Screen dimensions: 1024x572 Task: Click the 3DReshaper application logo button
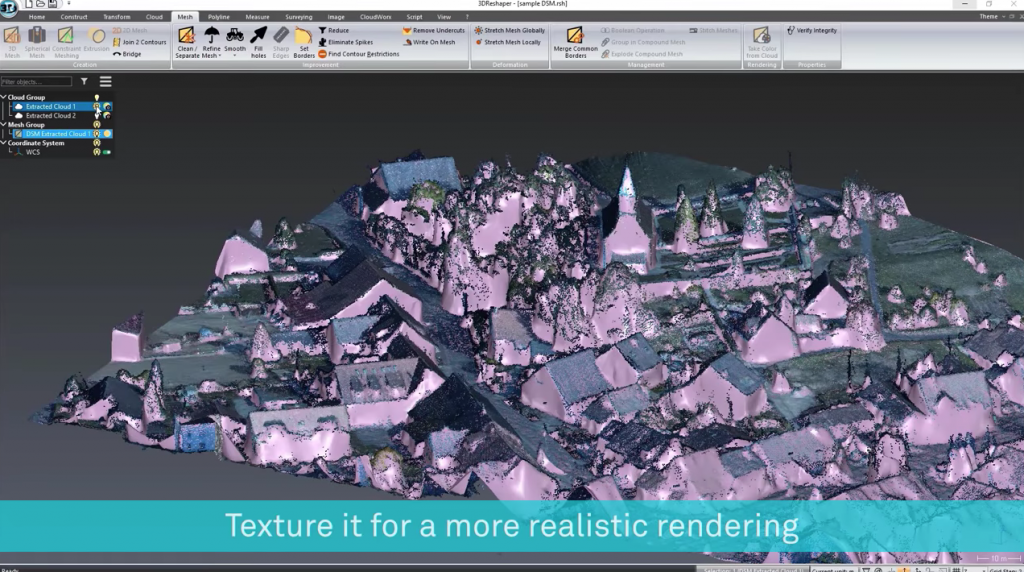pos(8,8)
